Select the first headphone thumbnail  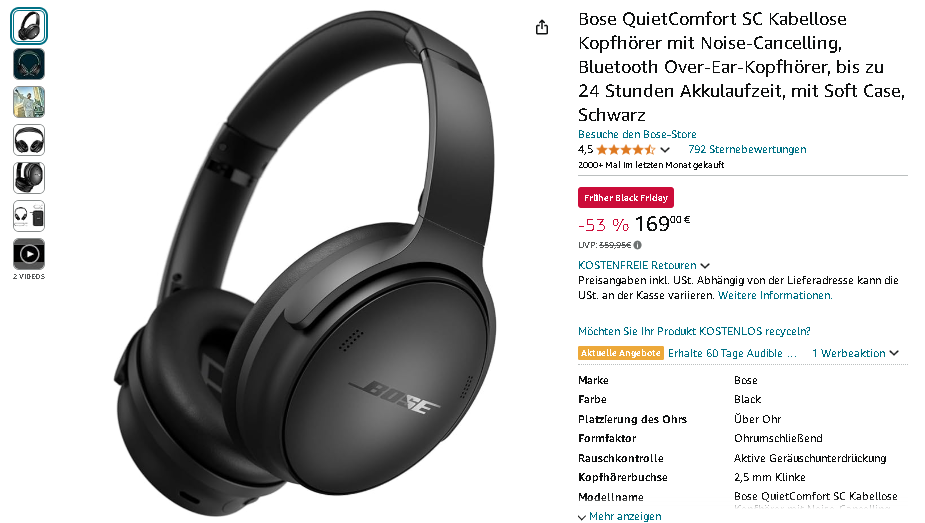point(29,27)
